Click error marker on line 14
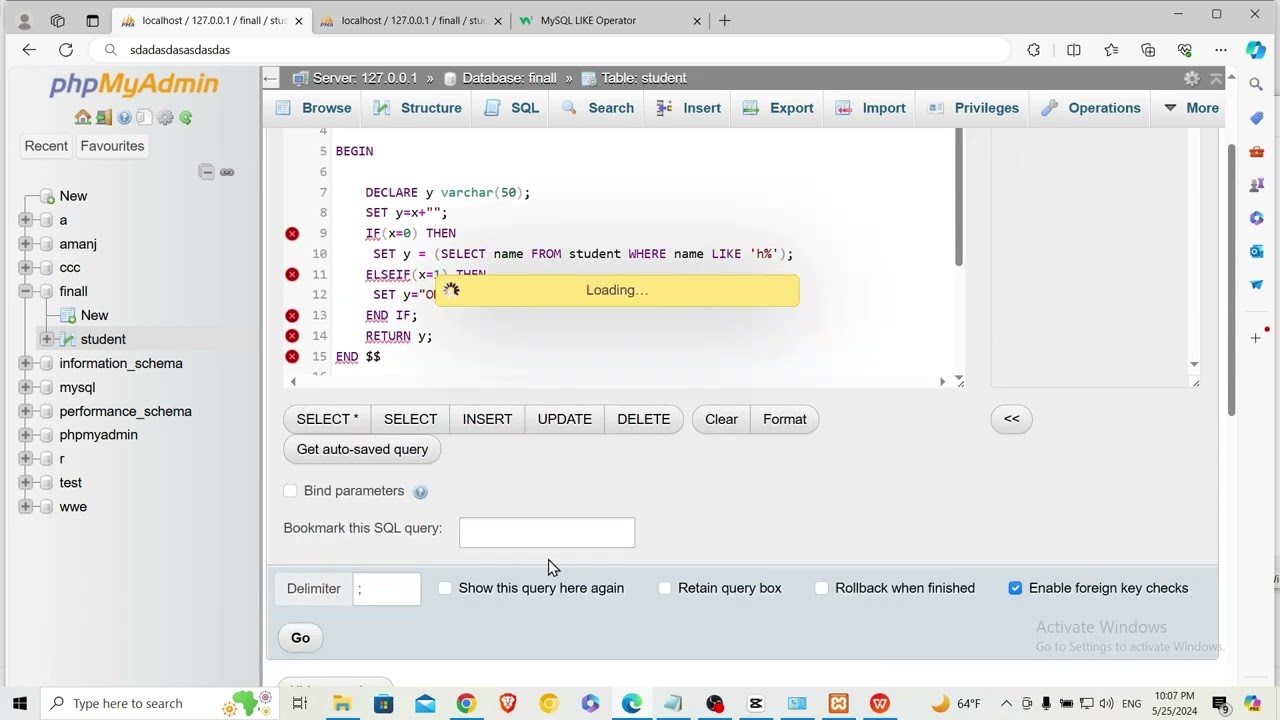Viewport: 1280px width, 720px height. click(292, 336)
